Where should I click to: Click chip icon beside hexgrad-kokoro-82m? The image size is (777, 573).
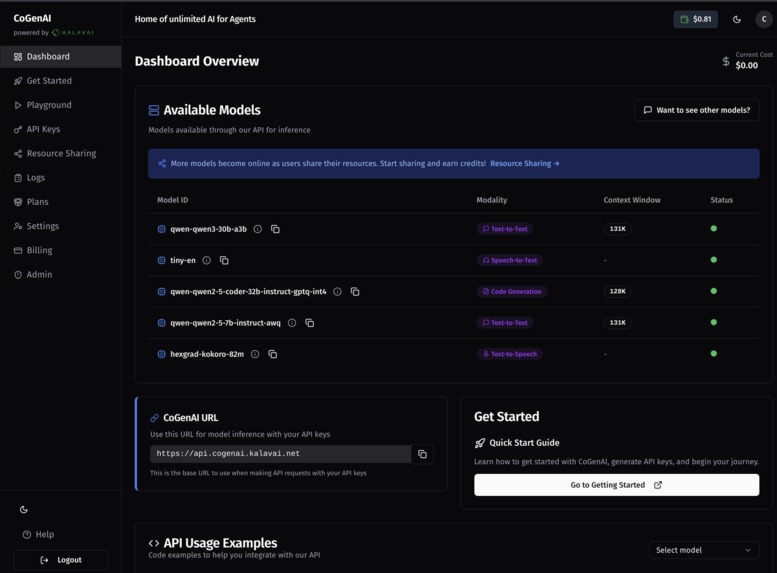162,354
